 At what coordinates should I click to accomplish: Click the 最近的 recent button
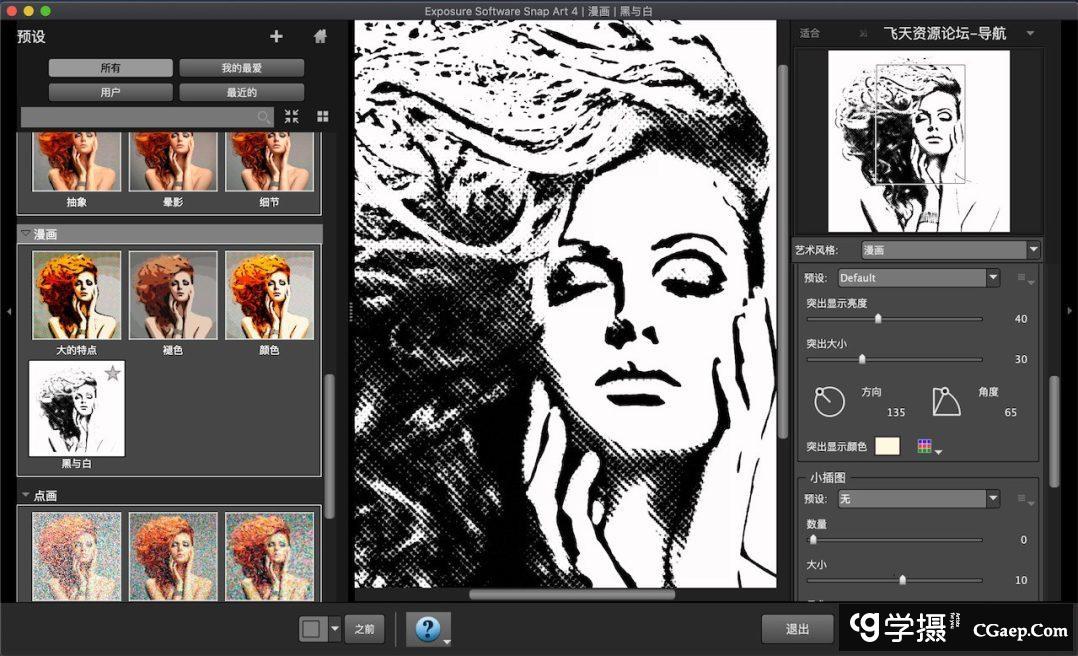tap(241, 92)
